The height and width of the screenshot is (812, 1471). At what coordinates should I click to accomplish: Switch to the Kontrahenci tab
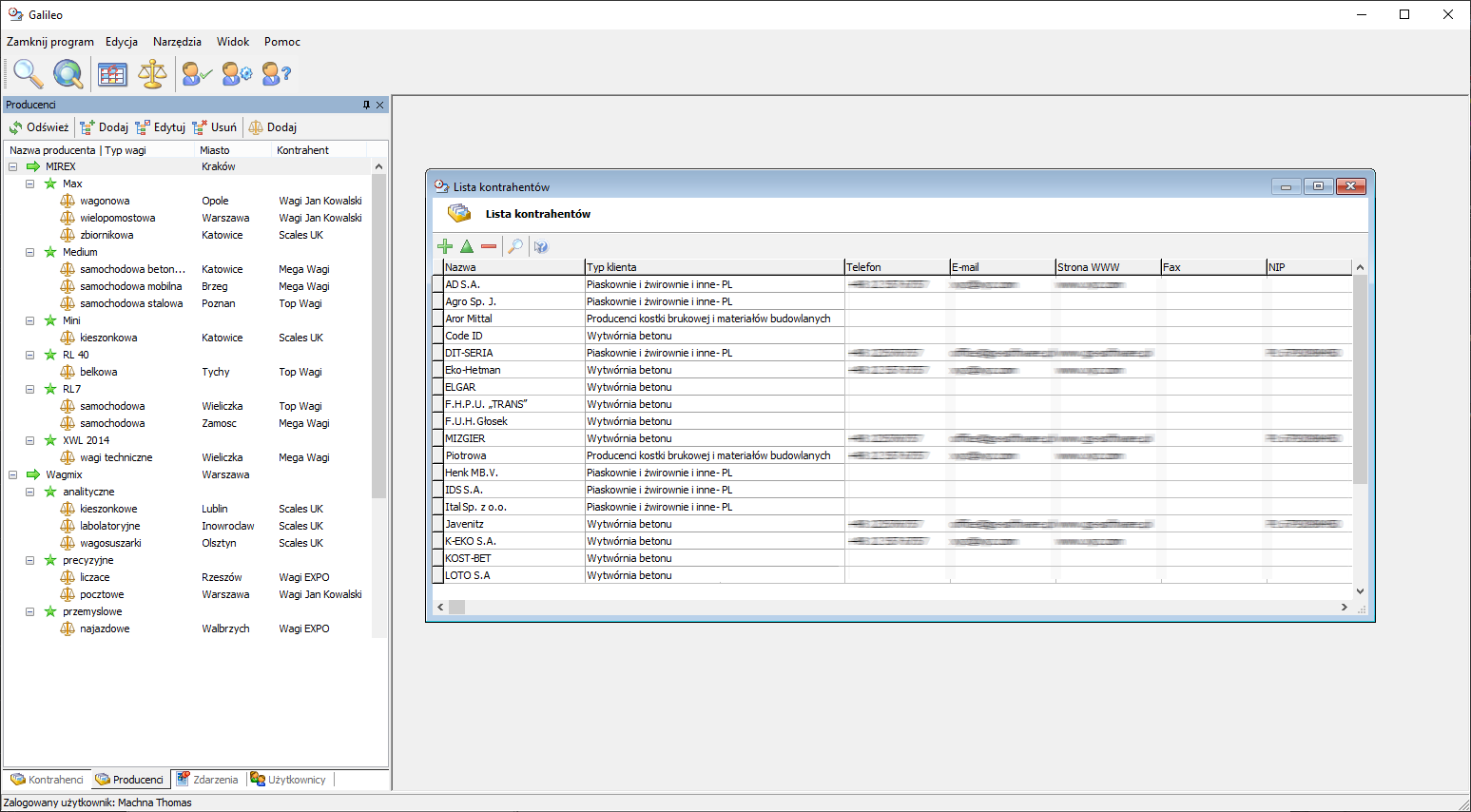pyautogui.click(x=48, y=780)
